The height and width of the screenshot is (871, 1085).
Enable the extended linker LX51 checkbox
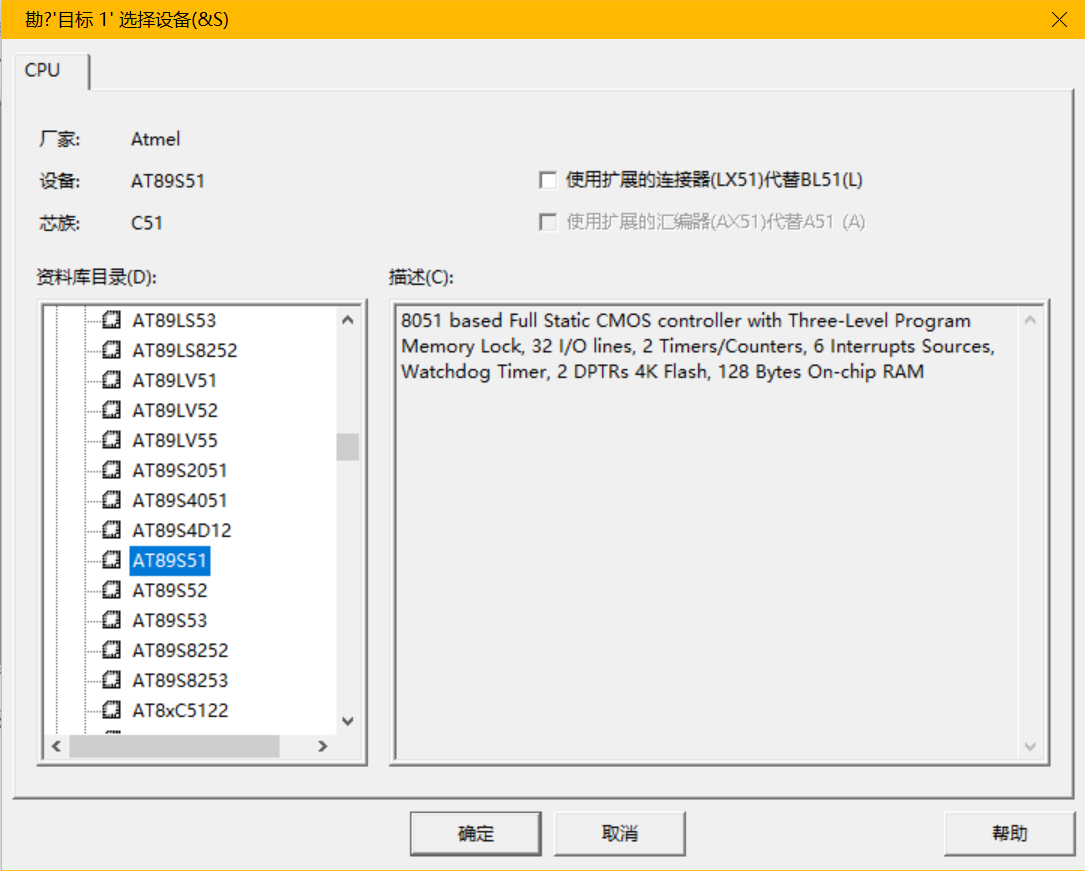click(548, 181)
